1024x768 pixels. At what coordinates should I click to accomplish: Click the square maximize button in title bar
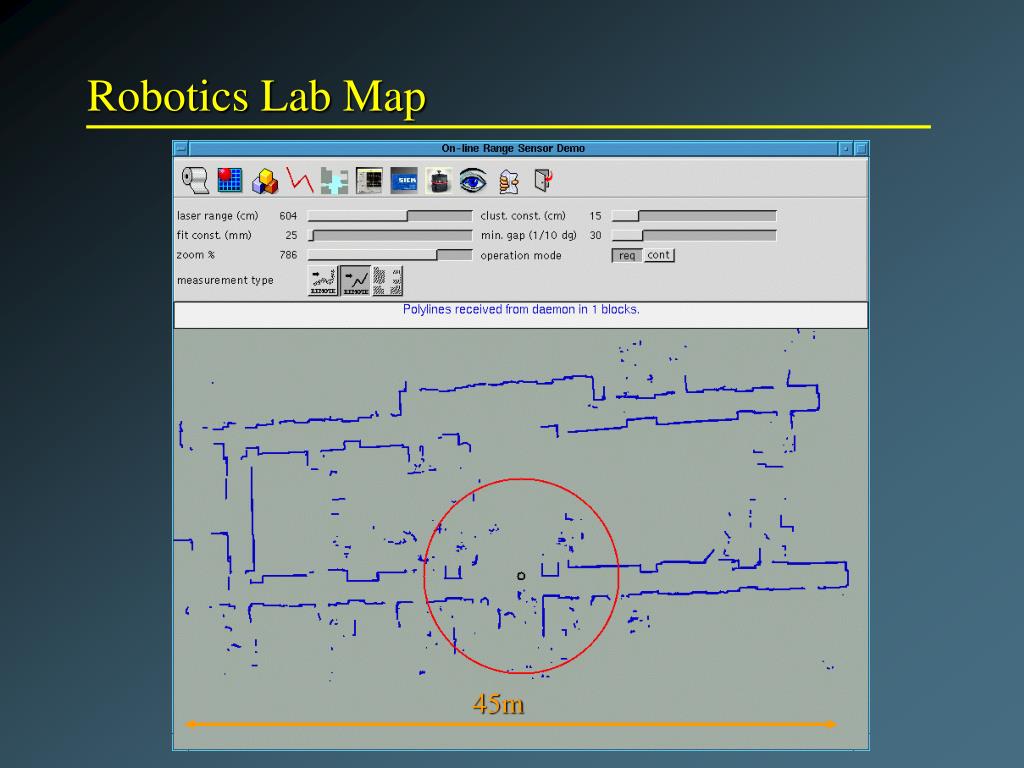point(861,149)
